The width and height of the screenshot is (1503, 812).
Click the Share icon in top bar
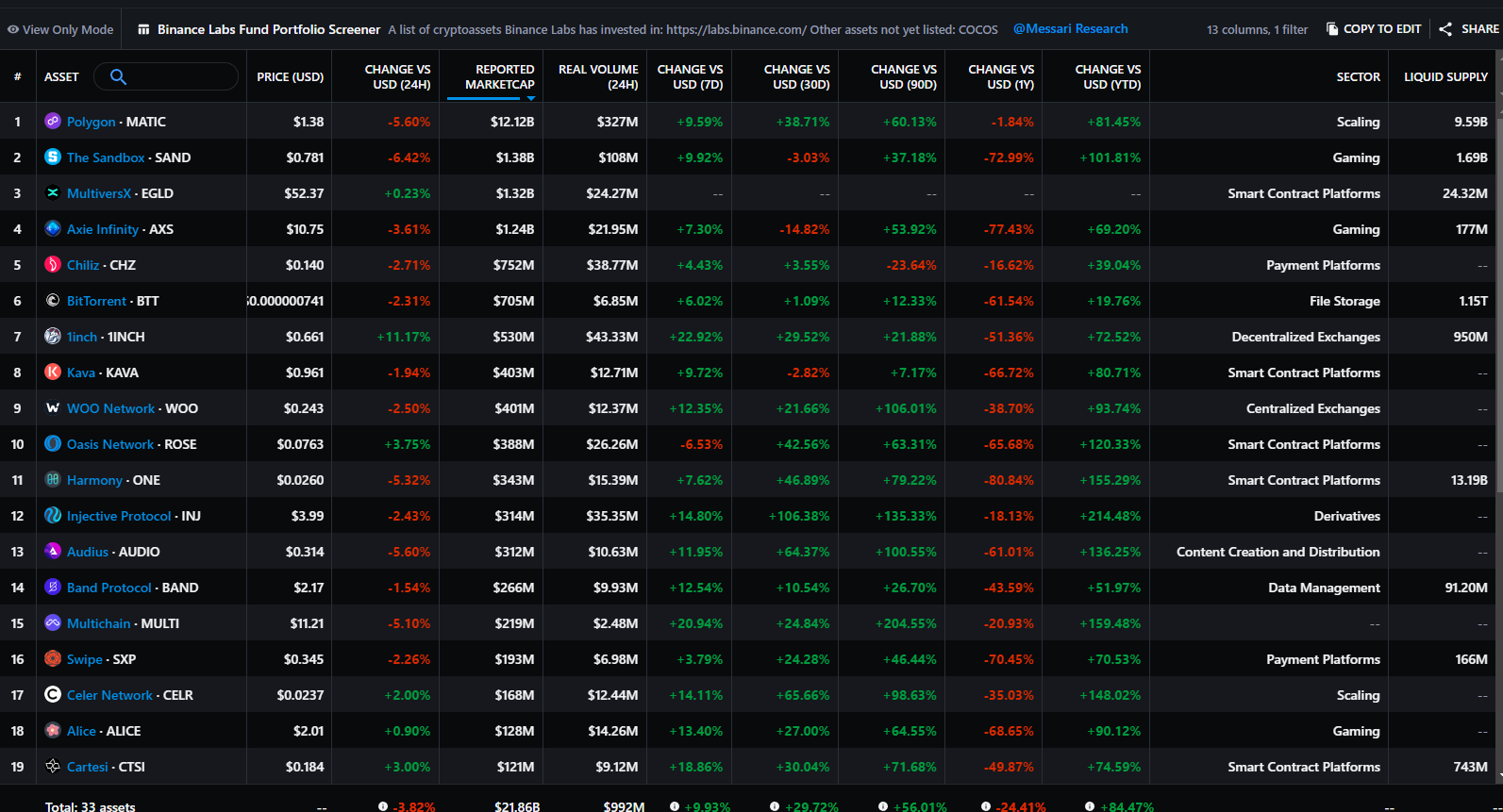coord(1445,29)
